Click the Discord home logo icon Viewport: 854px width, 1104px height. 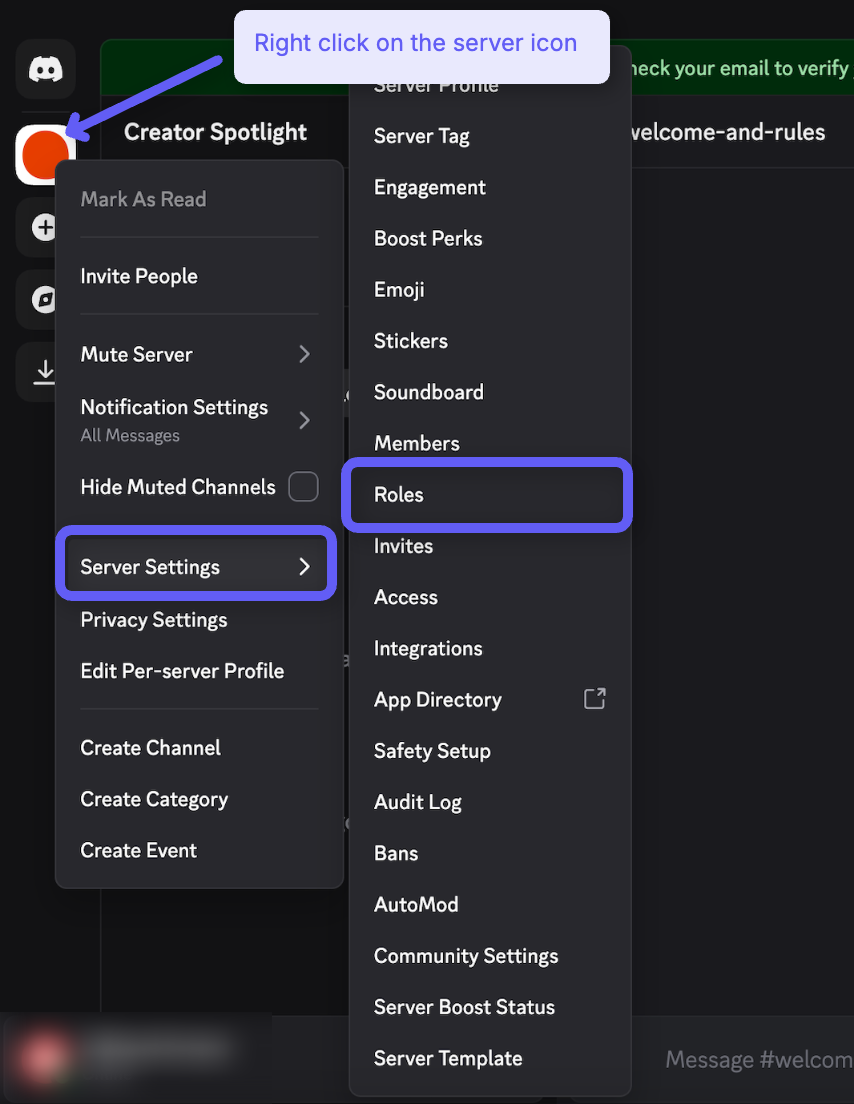pos(45,69)
